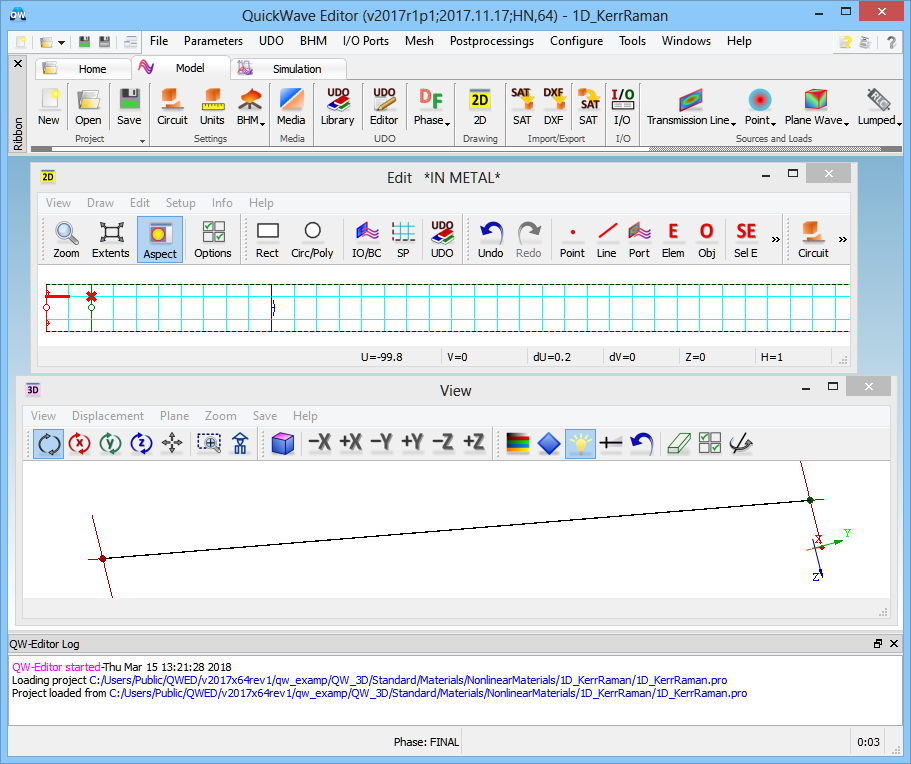911x764 pixels.
Task: Choose the Circ/Poly drawing tool
Action: coord(312,239)
